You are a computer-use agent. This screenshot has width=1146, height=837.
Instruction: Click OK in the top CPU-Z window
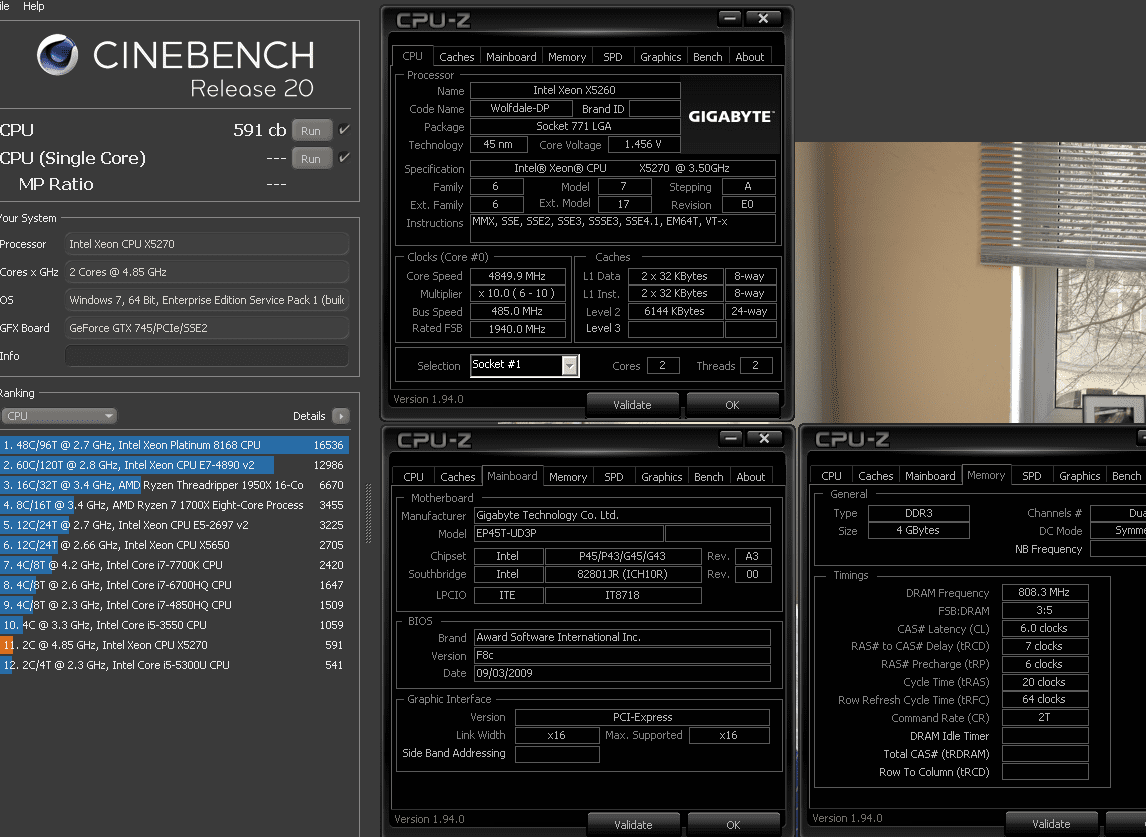click(x=732, y=404)
